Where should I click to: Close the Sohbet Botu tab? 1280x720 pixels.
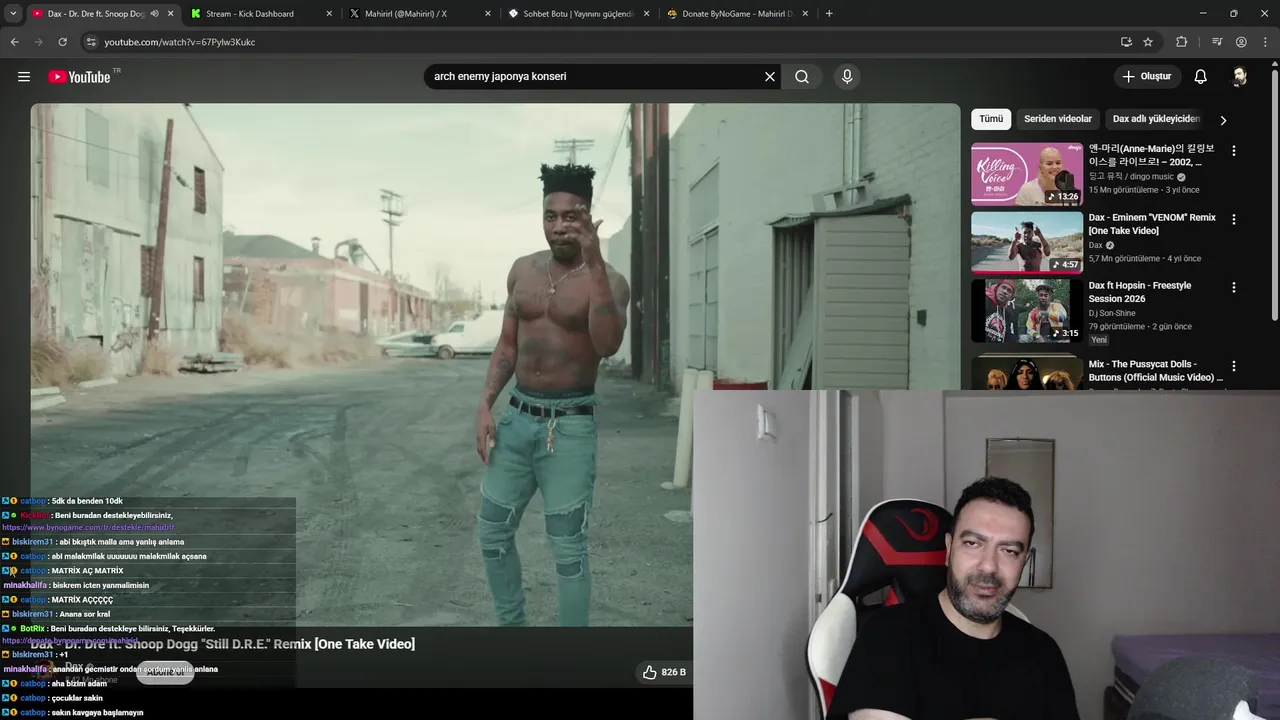[x=647, y=14]
